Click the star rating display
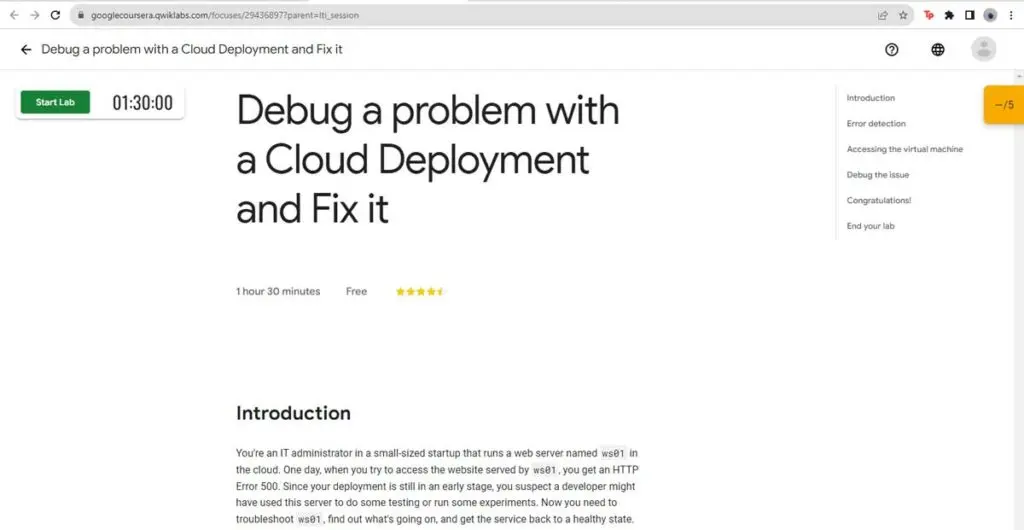The height and width of the screenshot is (530, 1024). [420, 292]
